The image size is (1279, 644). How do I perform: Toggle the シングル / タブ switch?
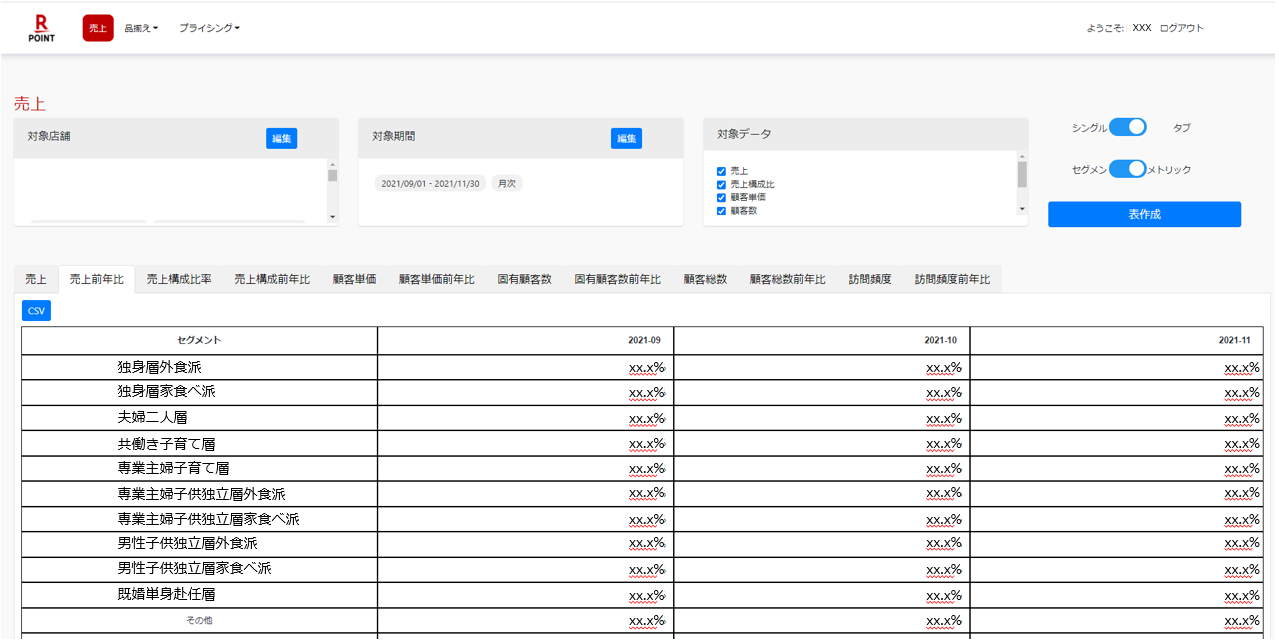coord(1127,127)
